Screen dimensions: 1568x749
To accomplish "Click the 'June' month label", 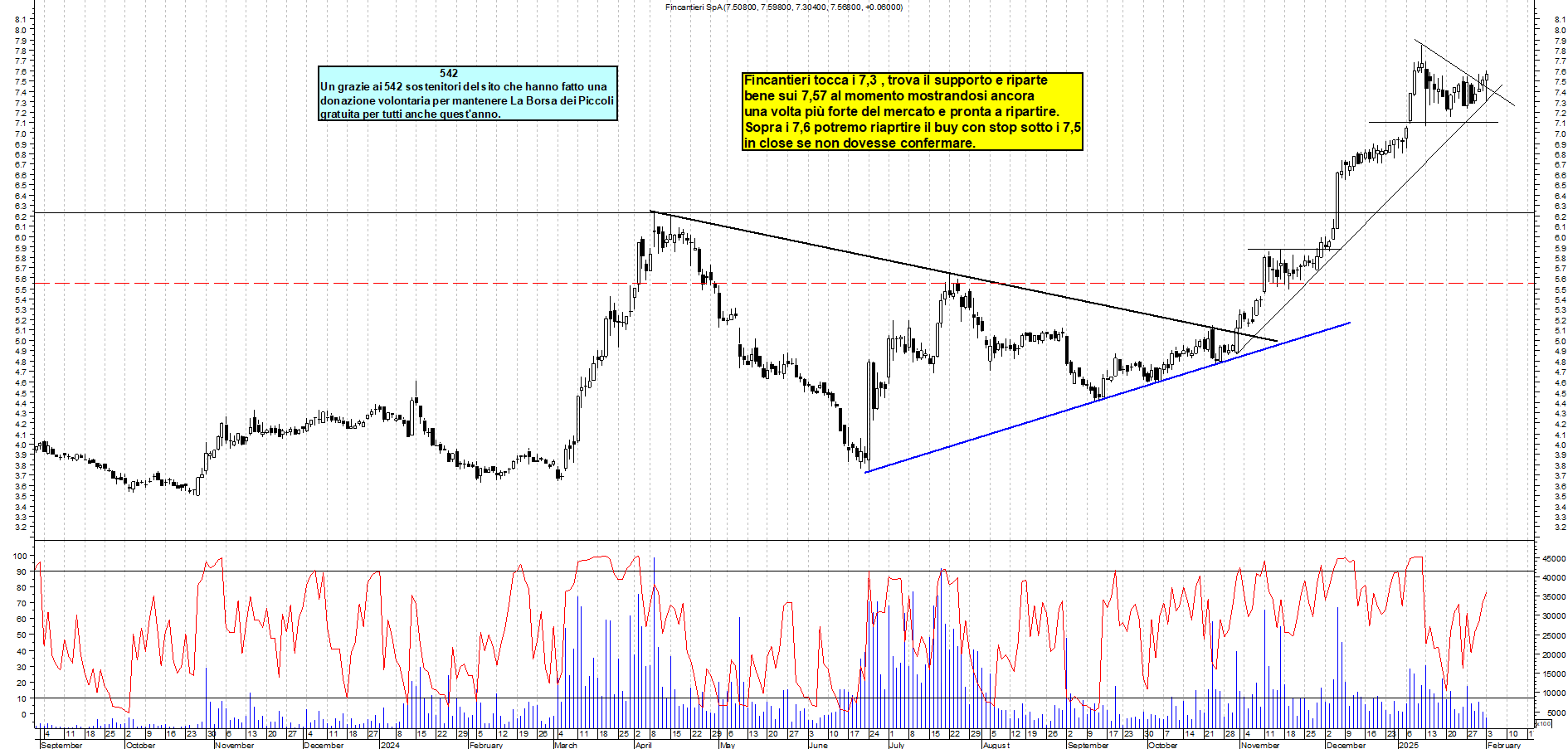I will 818,745.
